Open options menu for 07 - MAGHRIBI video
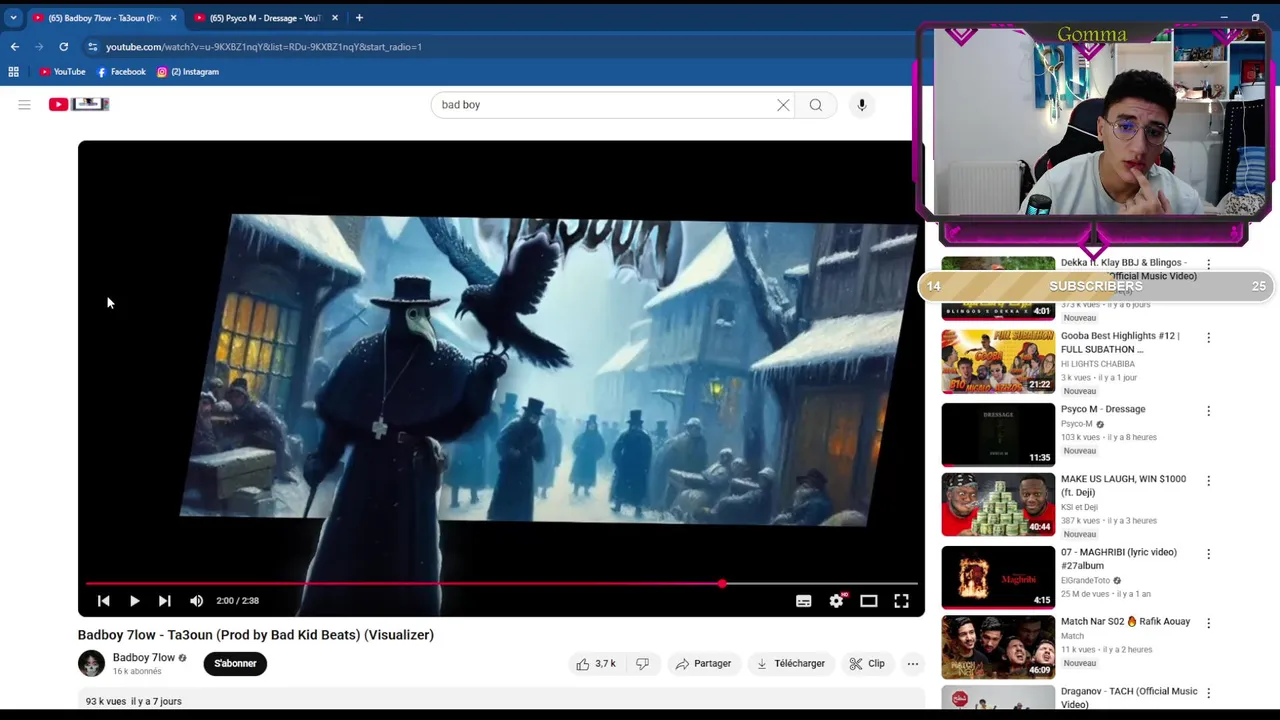Viewport: 1280px width, 720px height. click(1208, 554)
